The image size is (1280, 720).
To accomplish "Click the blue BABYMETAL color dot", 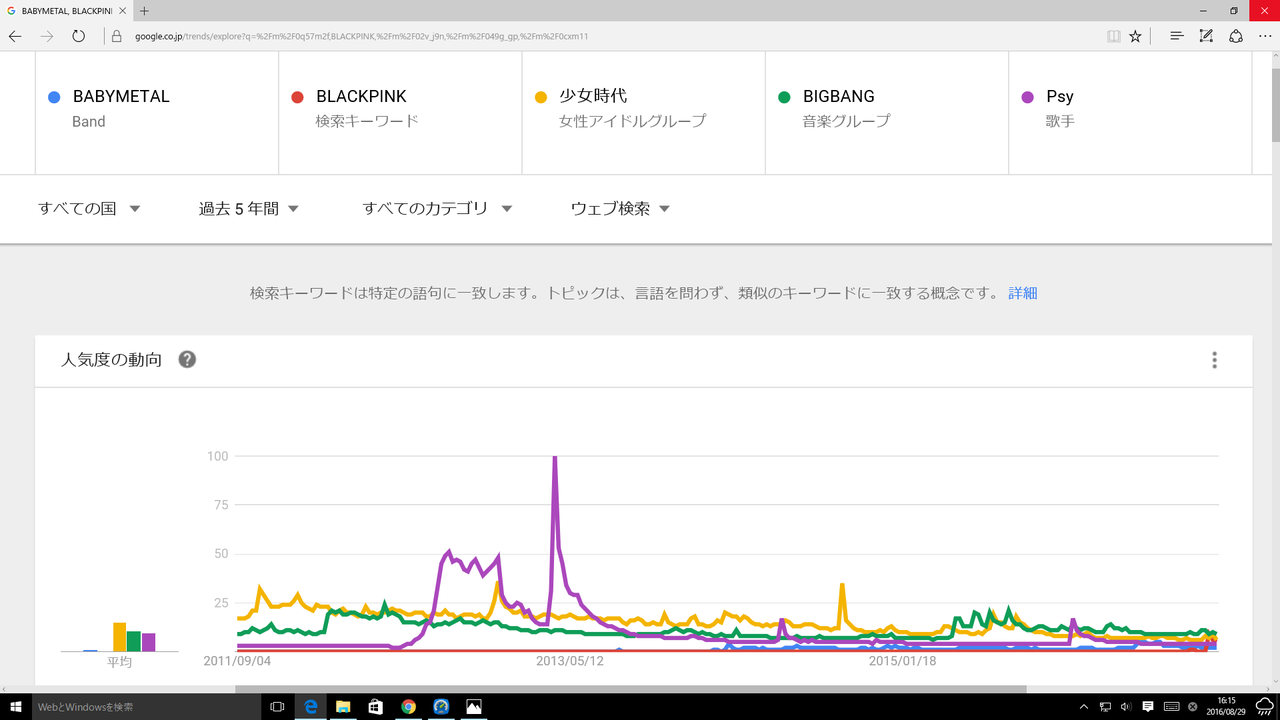I will pyautogui.click(x=54, y=97).
